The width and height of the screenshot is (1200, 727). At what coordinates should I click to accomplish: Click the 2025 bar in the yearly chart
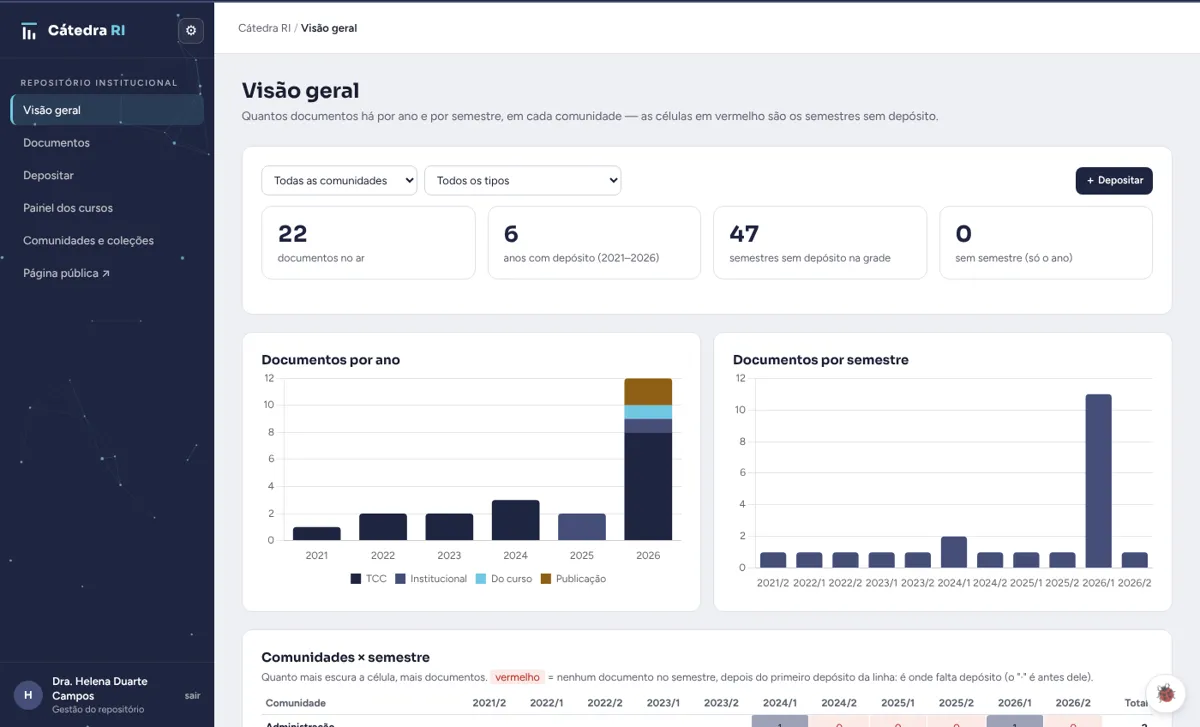pyautogui.click(x=582, y=527)
